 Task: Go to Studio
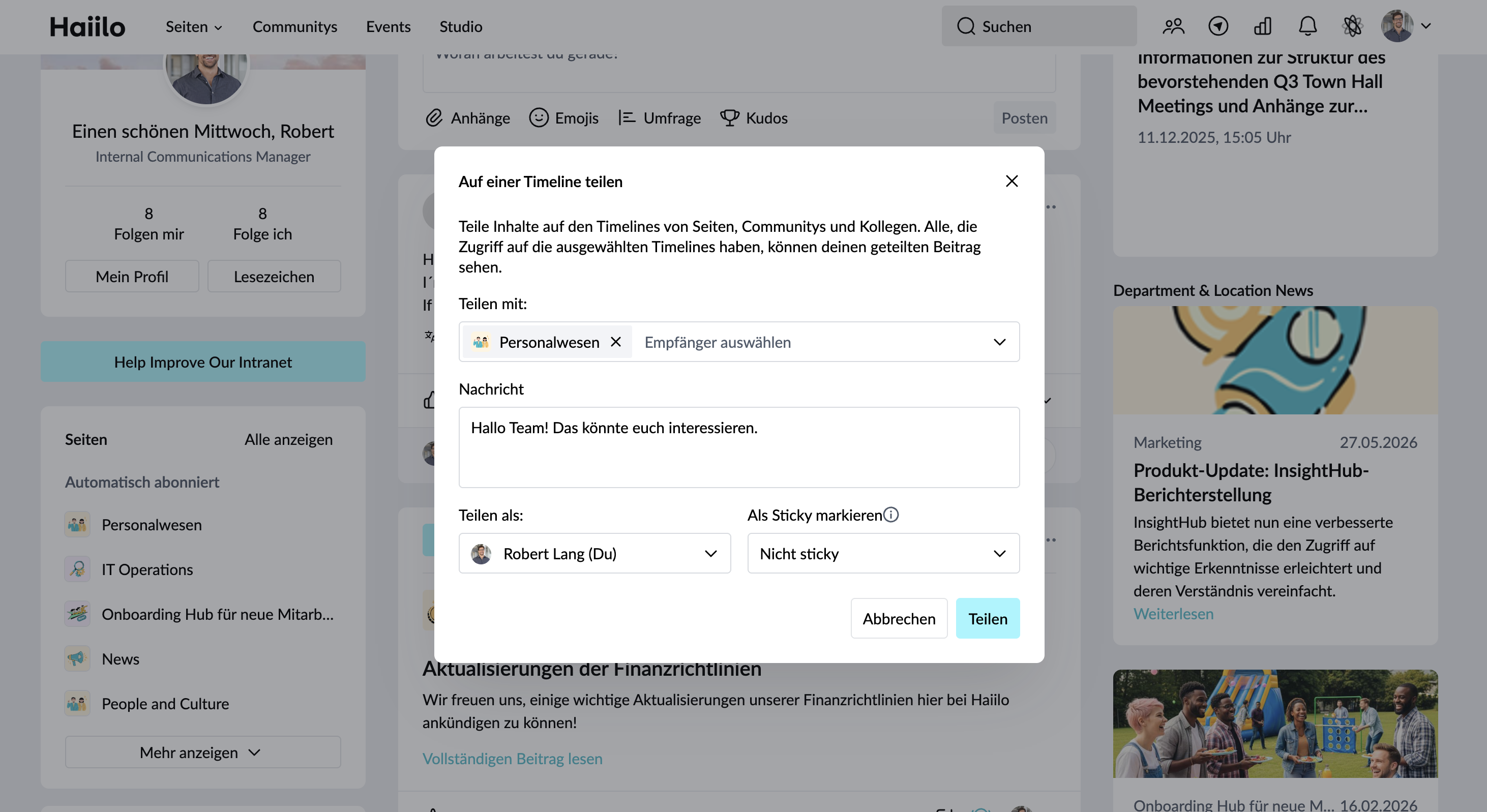461,26
